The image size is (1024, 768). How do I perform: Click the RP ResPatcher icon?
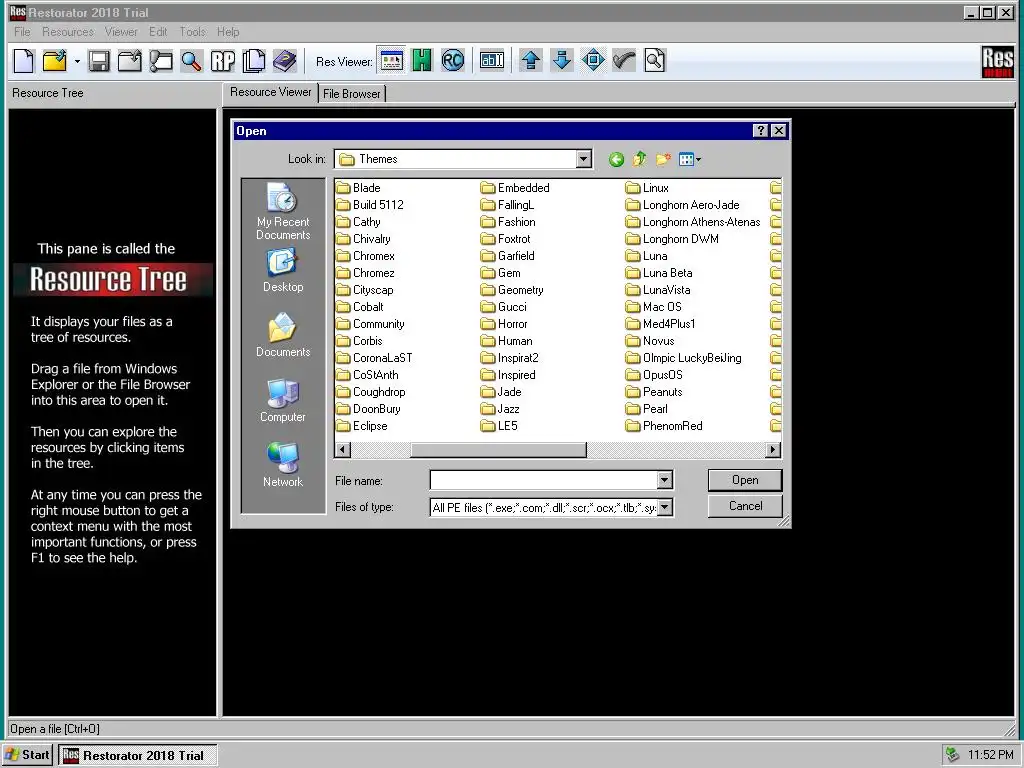[223, 61]
